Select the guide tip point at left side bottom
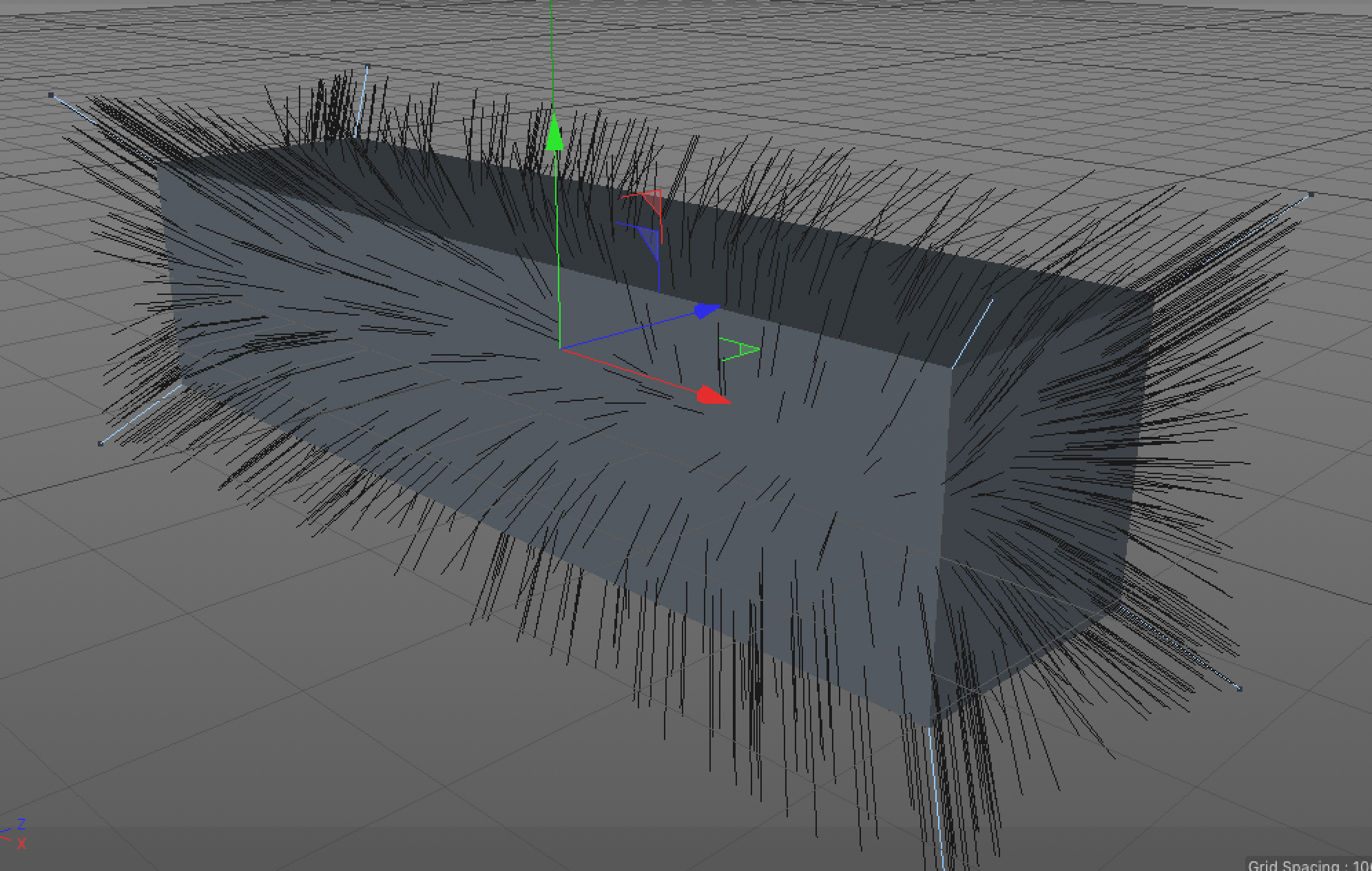1372x871 pixels. pyautogui.click(x=101, y=443)
